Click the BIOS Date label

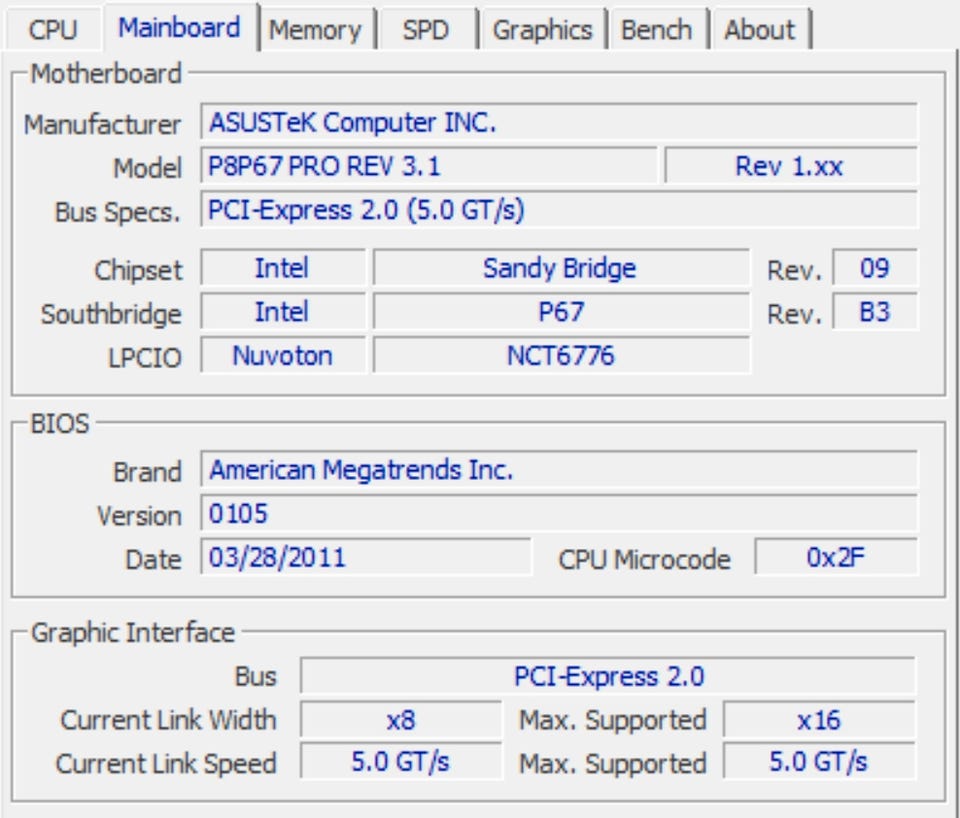154,560
